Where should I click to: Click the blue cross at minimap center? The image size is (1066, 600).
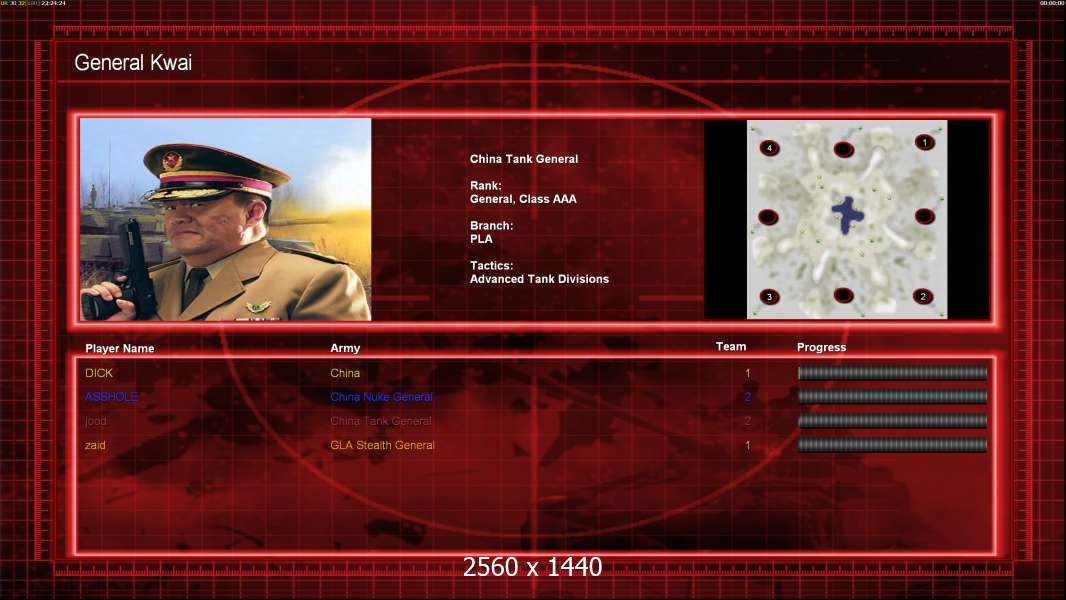click(847, 215)
